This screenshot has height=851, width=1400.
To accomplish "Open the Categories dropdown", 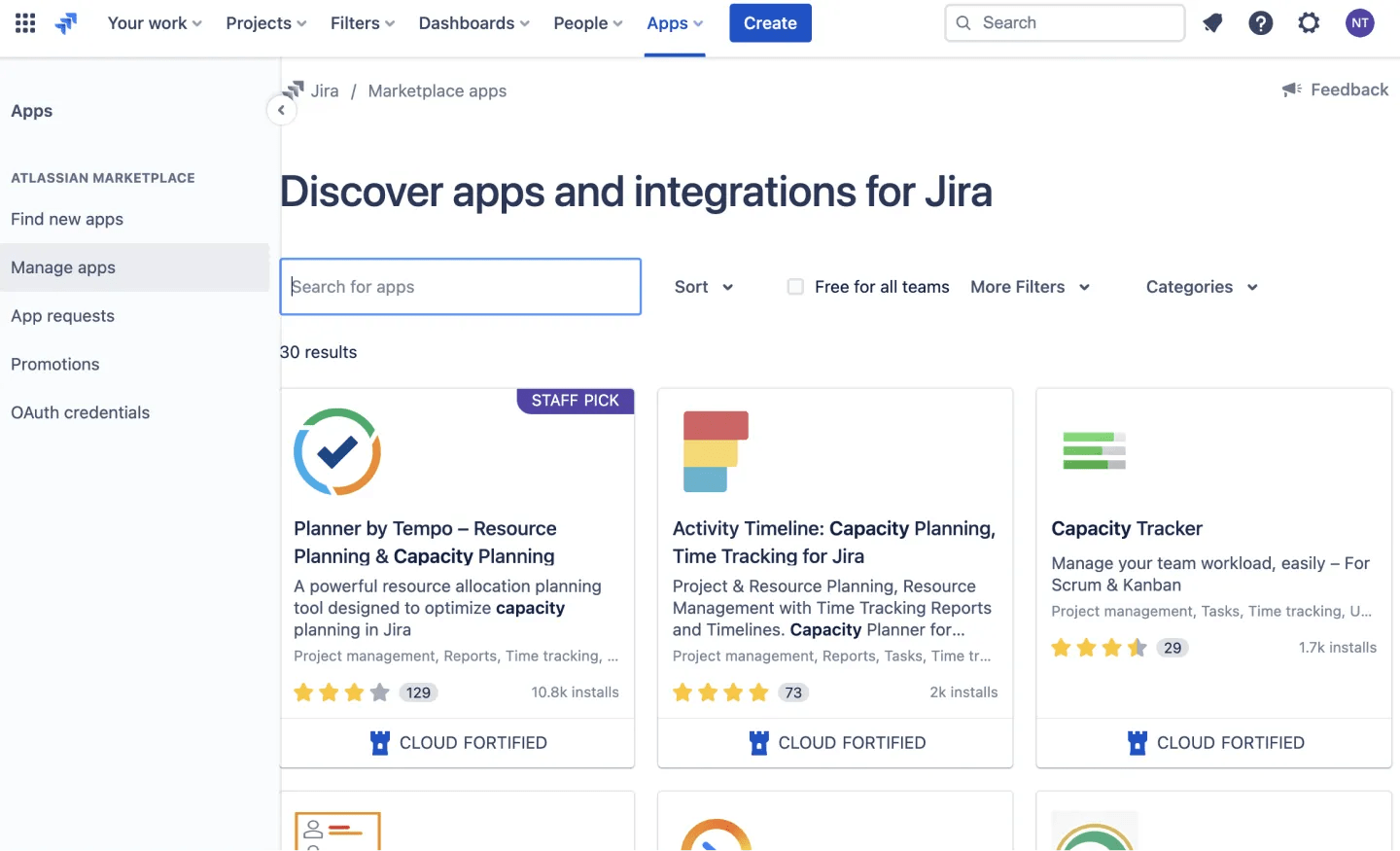I will 1201,286.
